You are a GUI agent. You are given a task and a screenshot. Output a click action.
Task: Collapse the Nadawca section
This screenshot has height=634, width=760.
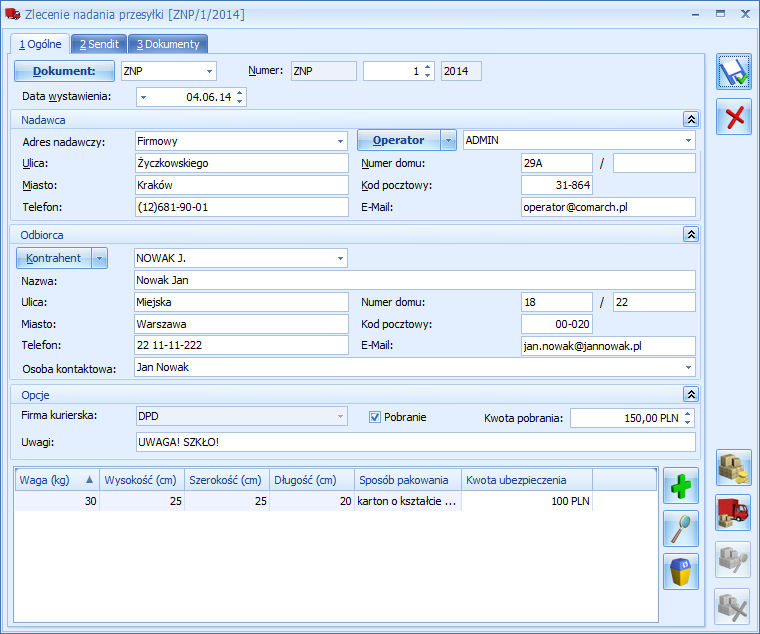(x=691, y=119)
